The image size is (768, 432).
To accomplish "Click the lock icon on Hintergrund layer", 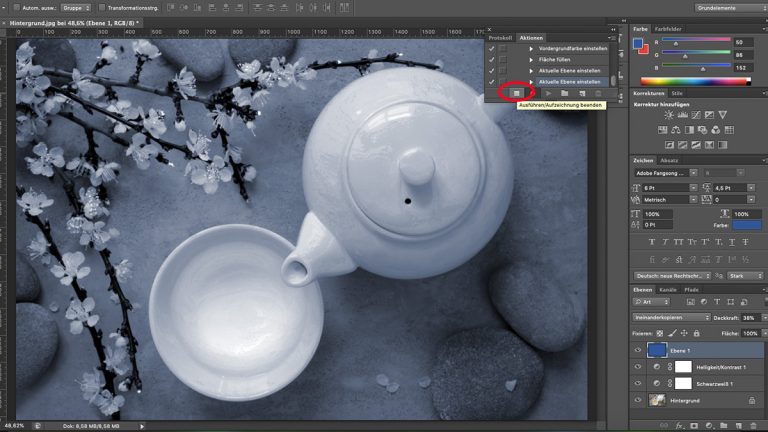I will coord(751,400).
